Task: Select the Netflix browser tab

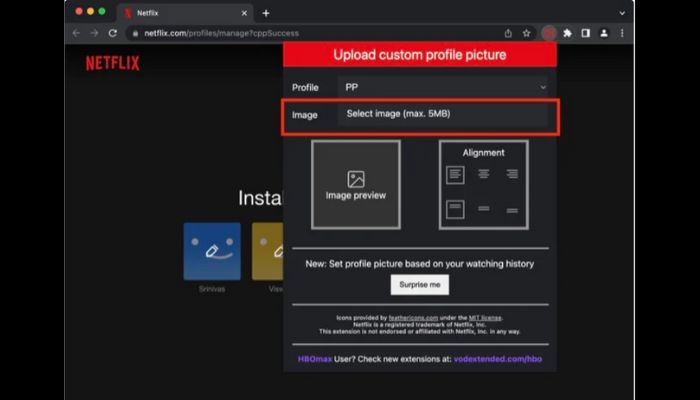Action: pyautogui.click(x=185, y=13)
